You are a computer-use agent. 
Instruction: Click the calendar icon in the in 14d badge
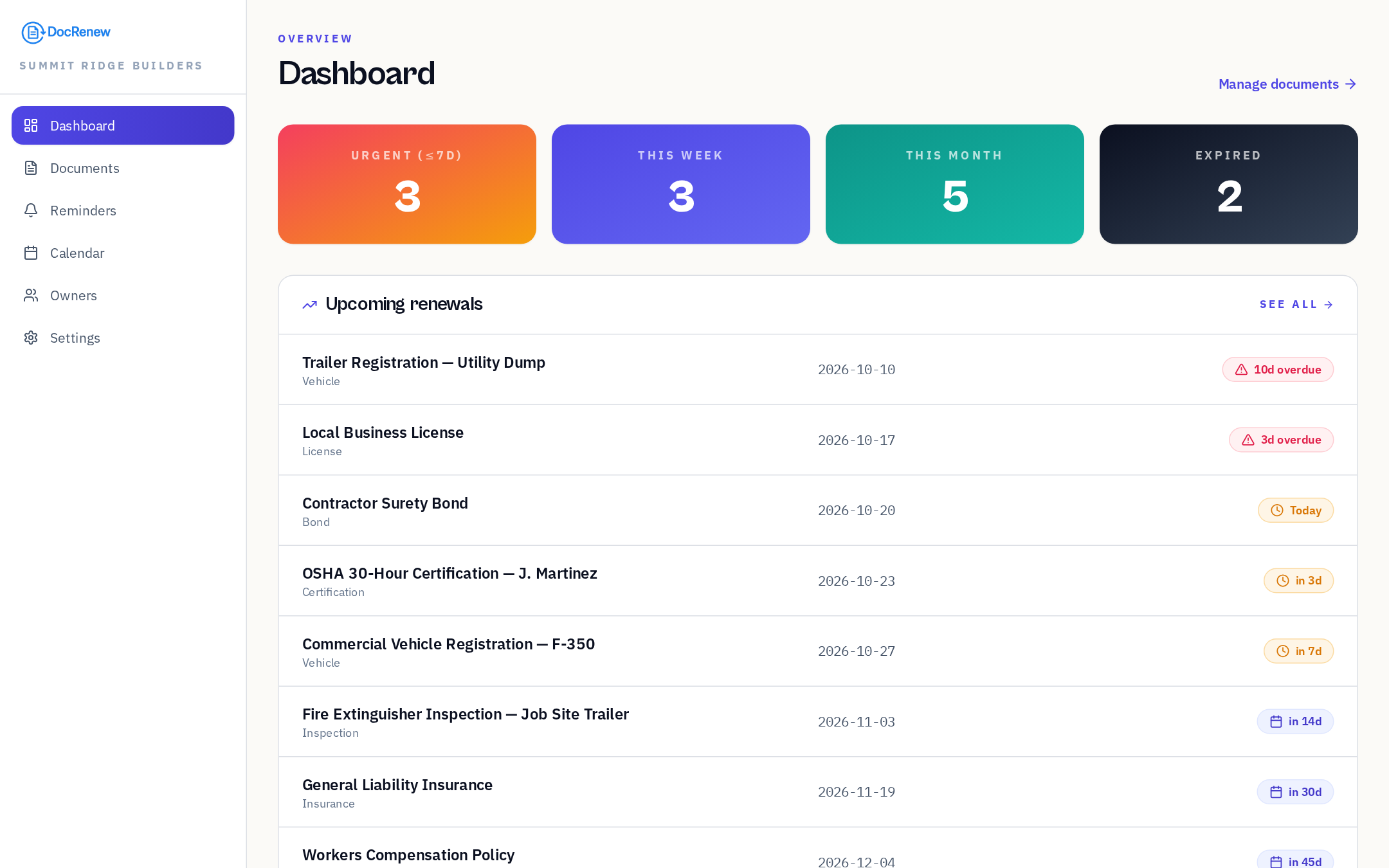coord(1276,721)
